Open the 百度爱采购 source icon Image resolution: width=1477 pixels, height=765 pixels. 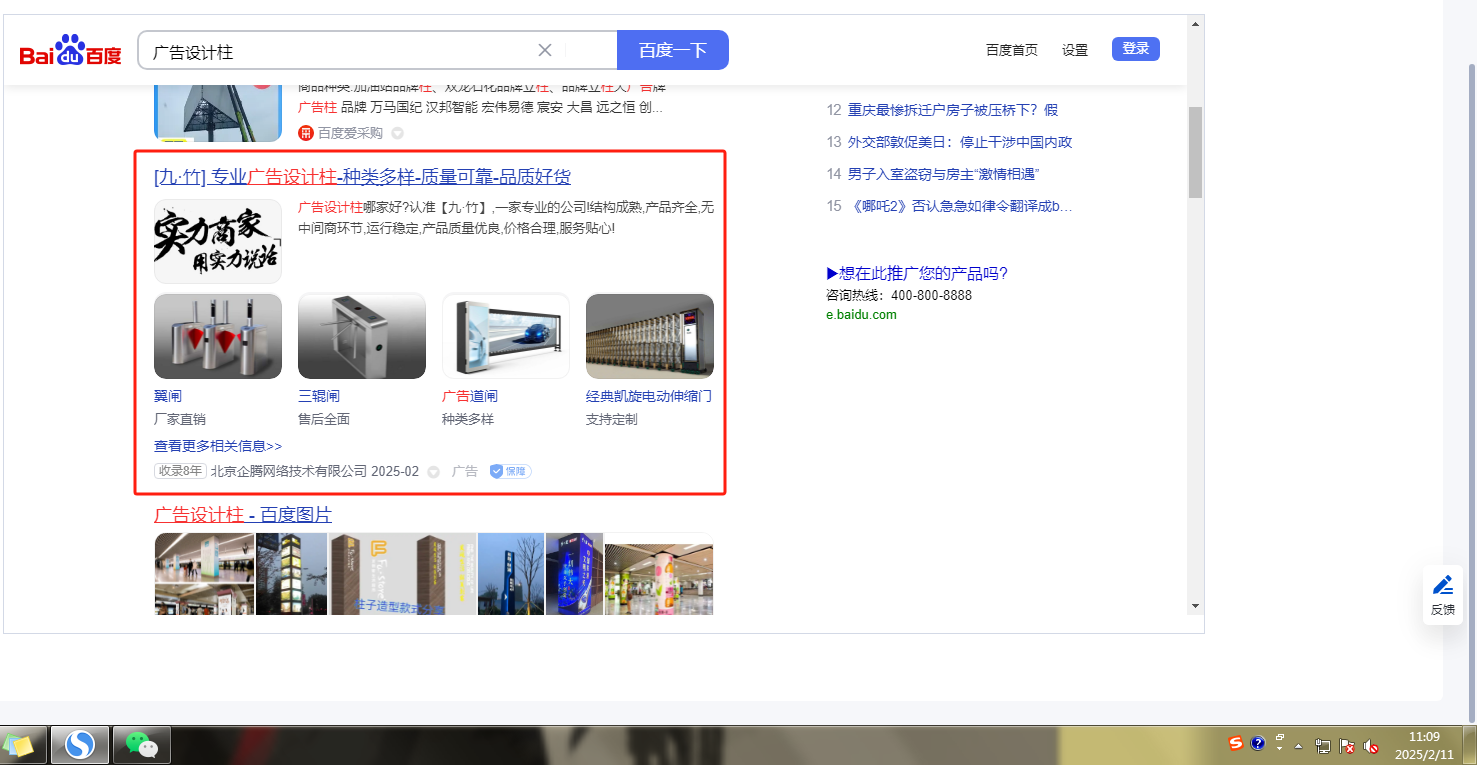click(x=306, y=133)
